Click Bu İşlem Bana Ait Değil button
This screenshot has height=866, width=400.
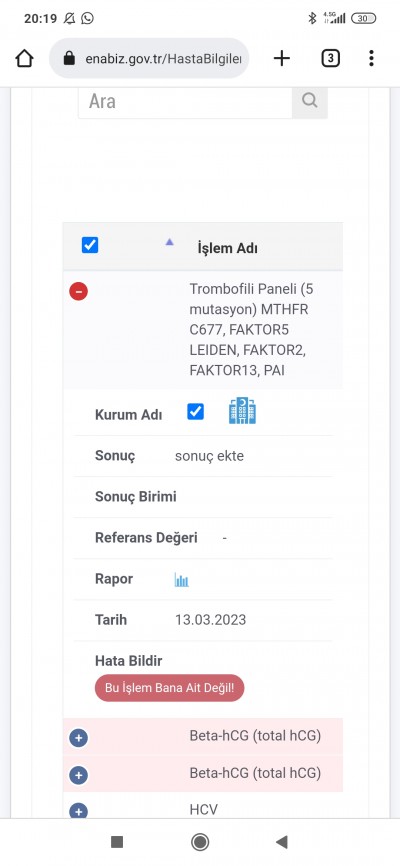170,688
